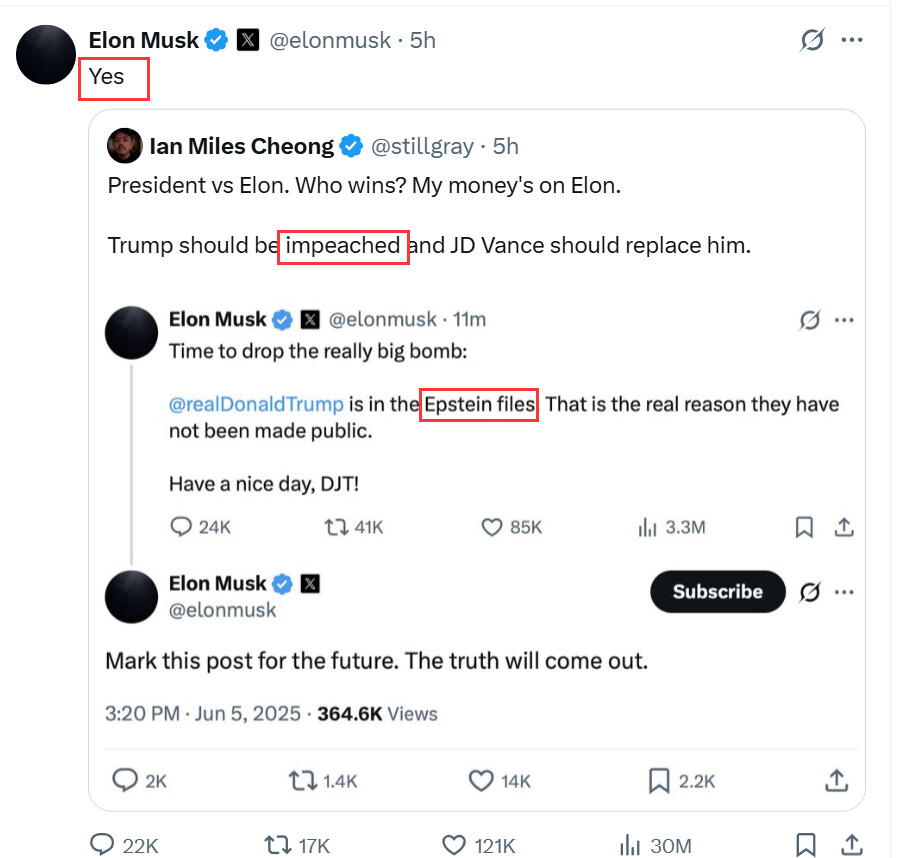Share the outer post via share icon
Screen dimensions: 899x858
coord(851,845)
